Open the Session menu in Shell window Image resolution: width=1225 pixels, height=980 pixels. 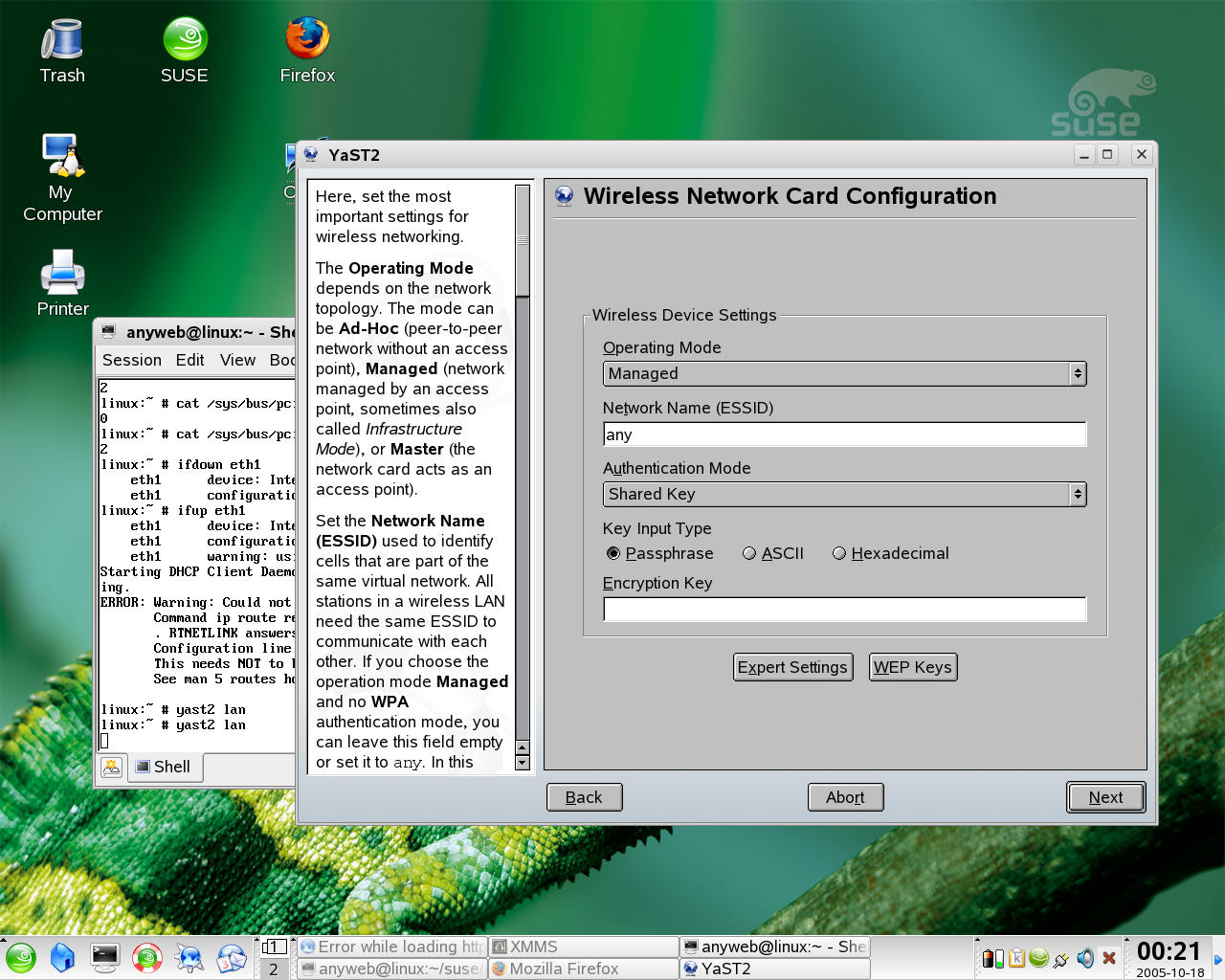(132, 360)
